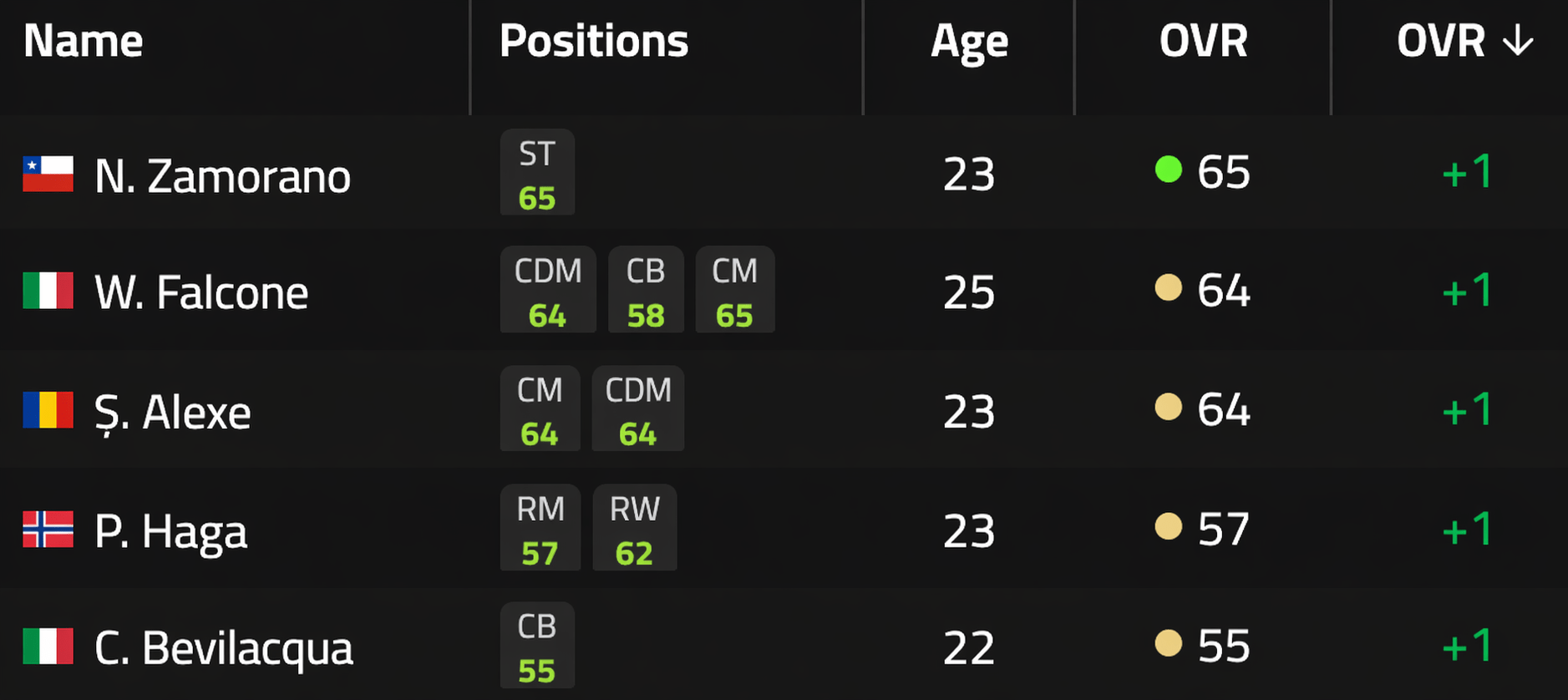Sort the table by Name header

(x=83, y=41)
